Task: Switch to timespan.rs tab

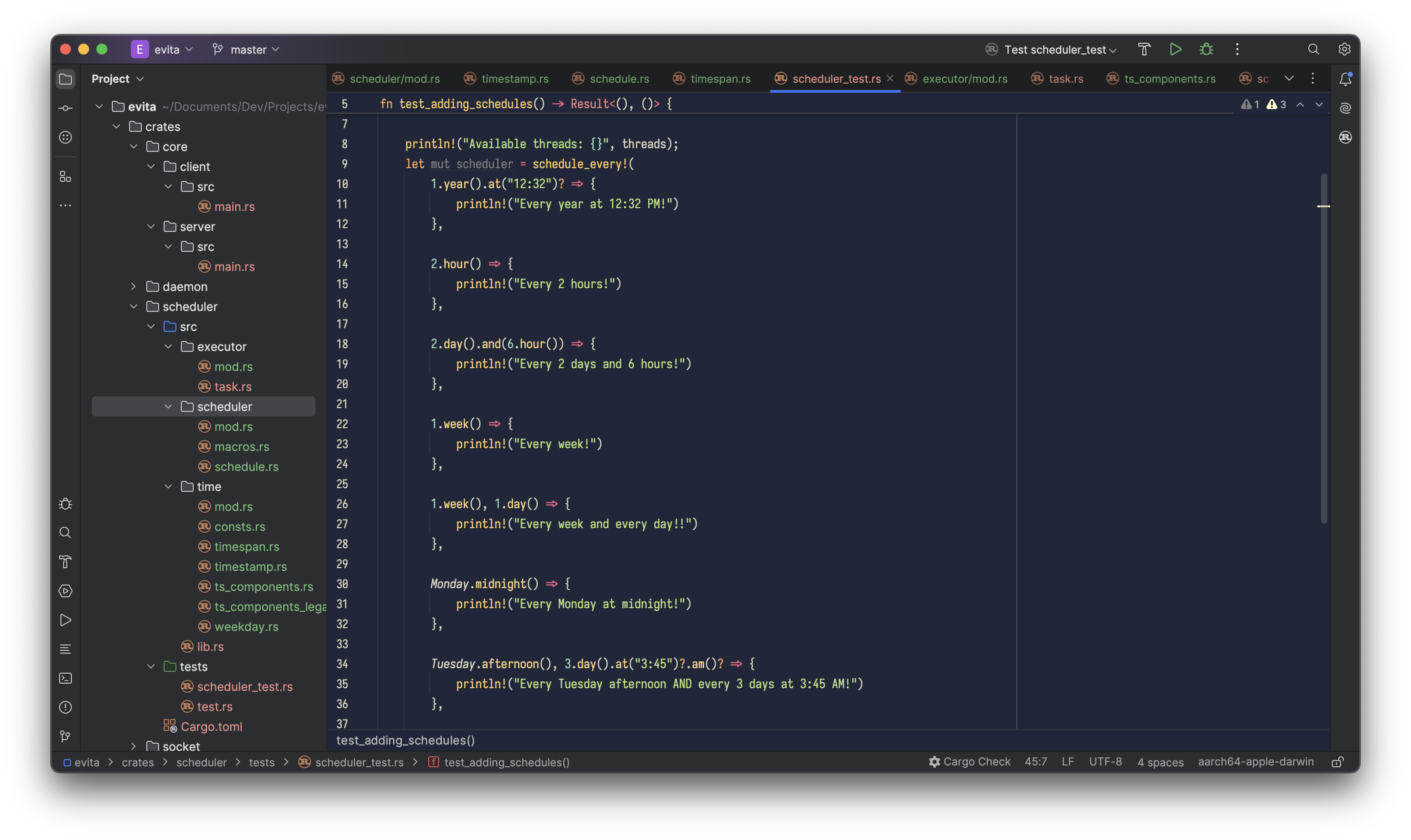Action: pyautogui.click(x=712, y=79)
